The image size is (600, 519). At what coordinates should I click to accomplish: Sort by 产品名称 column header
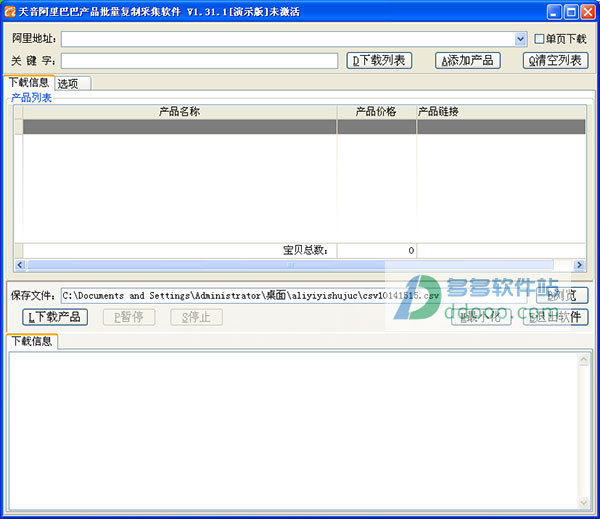click(179, 112)
